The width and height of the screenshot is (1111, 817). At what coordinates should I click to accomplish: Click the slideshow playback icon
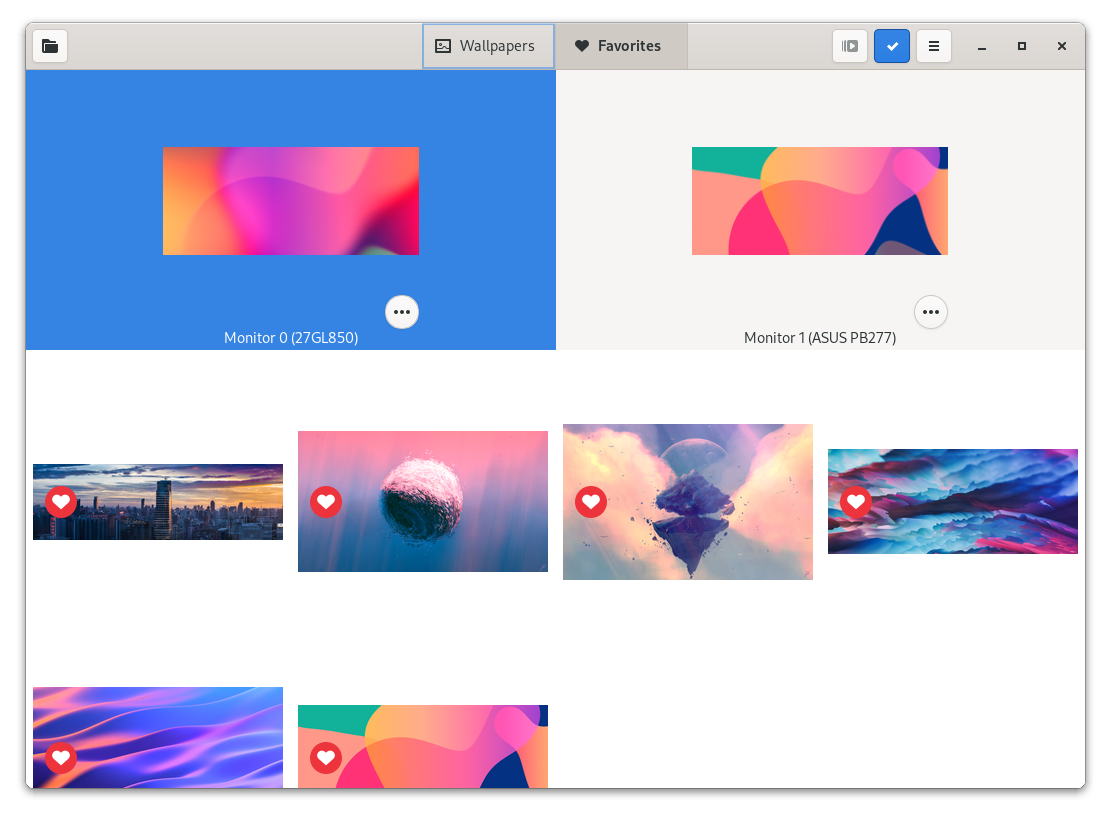850,46
